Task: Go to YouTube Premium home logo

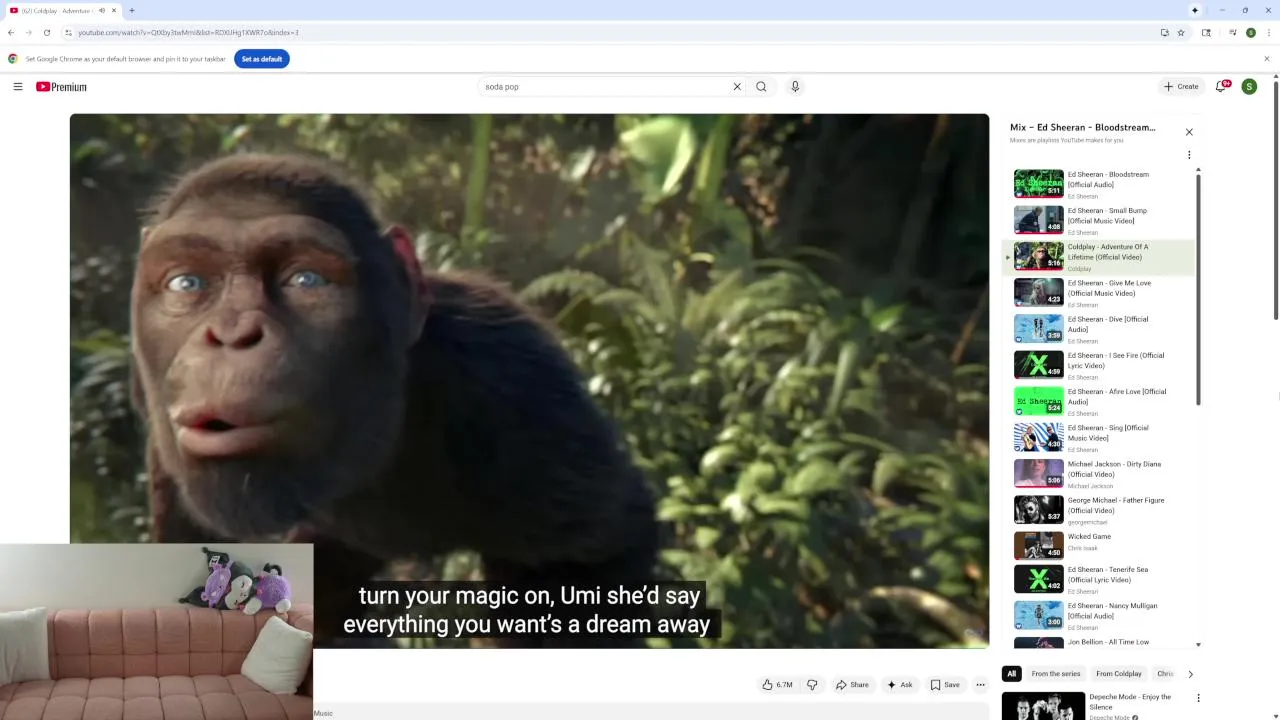Action: click(x=61, y=87)
